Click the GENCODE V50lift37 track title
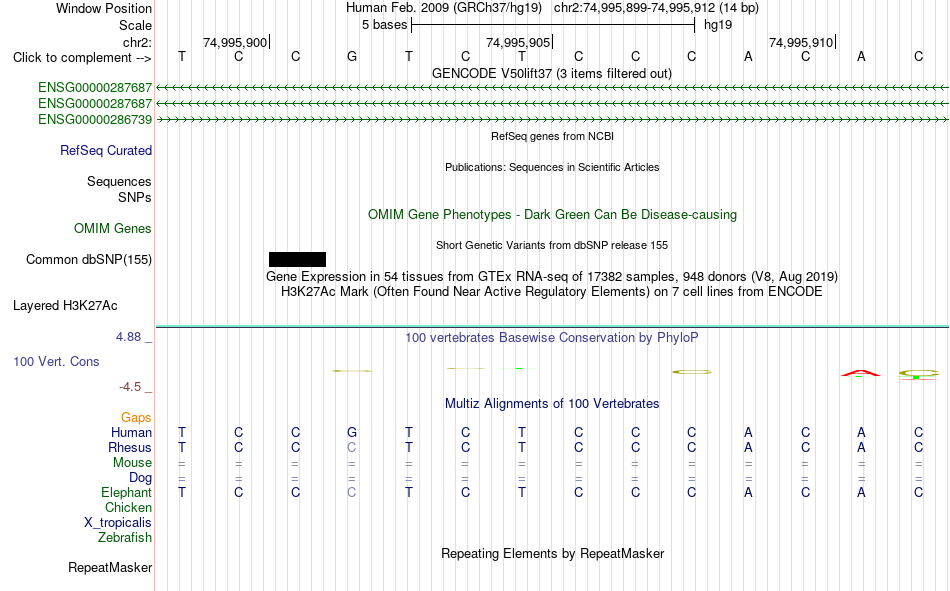 coord(552,73)
